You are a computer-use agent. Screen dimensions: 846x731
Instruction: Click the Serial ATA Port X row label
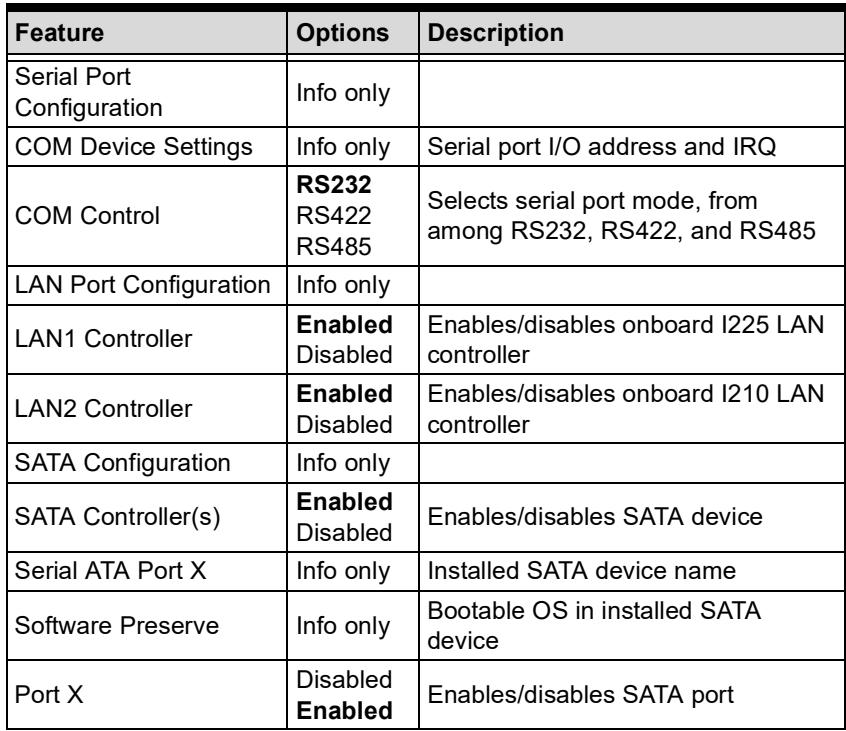point(111,570)
